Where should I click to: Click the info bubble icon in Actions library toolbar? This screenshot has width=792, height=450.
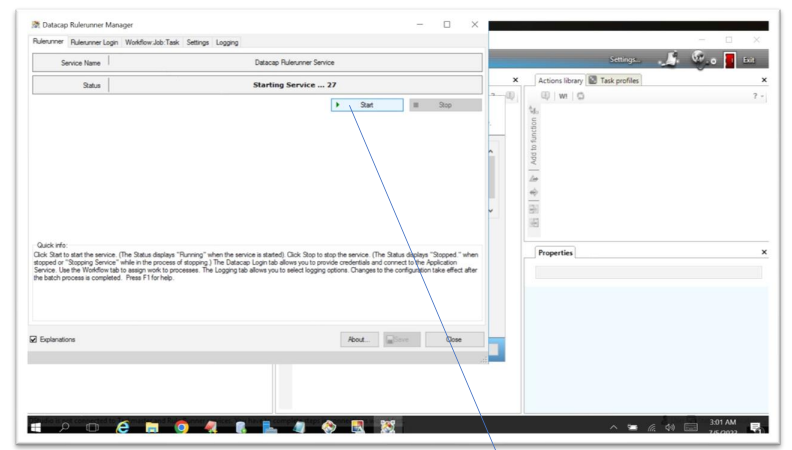pyautogui.click(x=546, y=95)
